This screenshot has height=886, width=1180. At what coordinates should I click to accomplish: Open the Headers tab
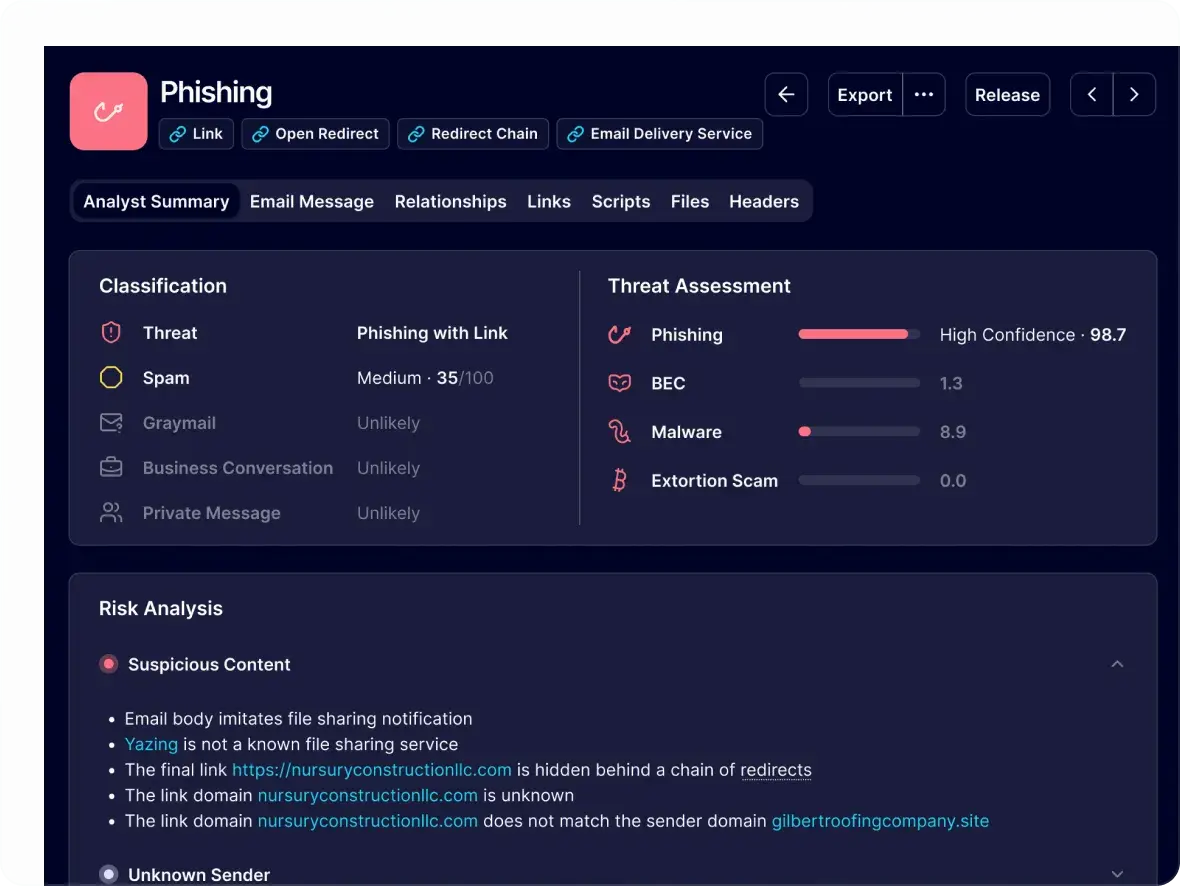click(x=763, y=201)
